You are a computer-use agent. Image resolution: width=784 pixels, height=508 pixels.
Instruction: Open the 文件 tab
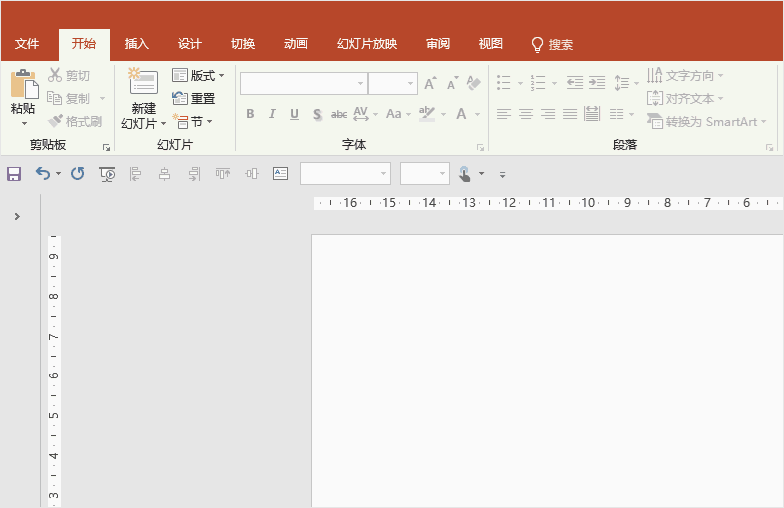coord(27,44)
